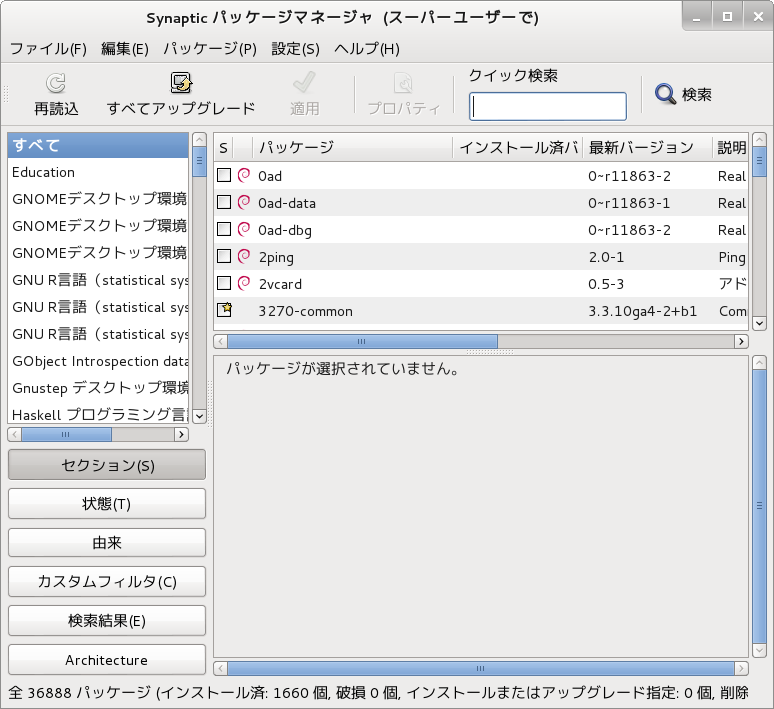Open the 編集(E) menu

(125, 49)
